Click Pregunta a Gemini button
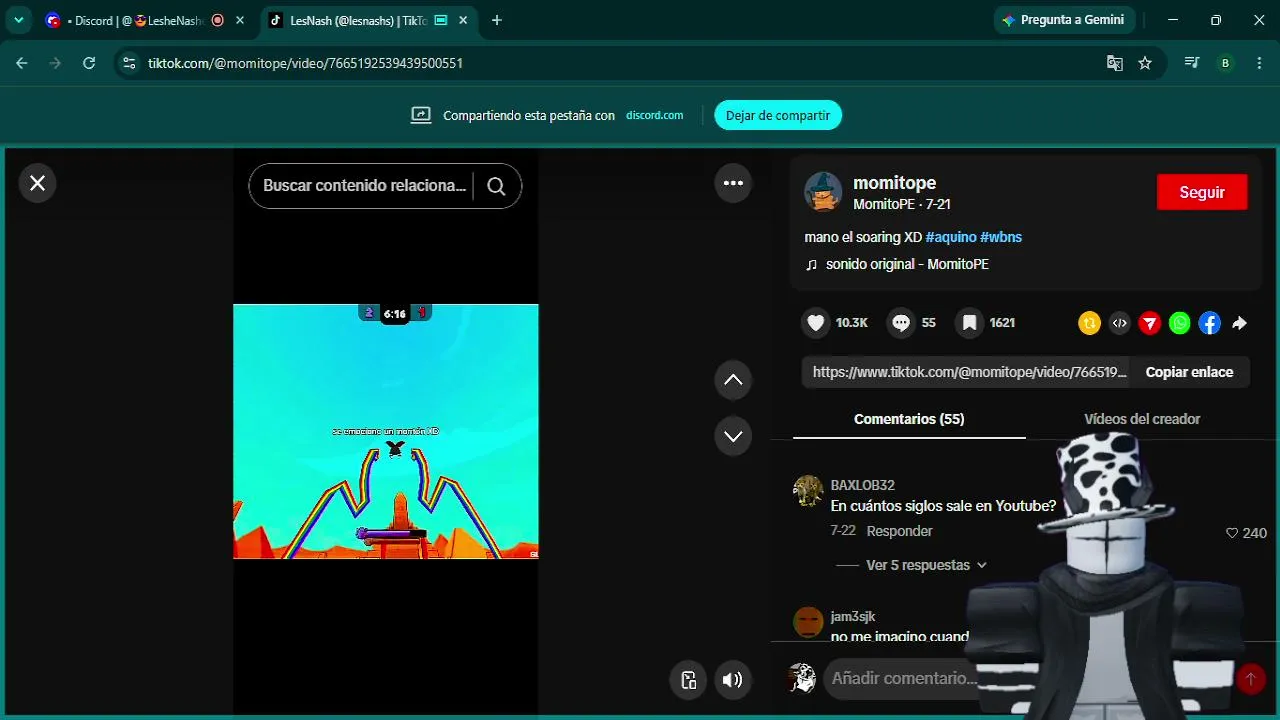This screenshot has width=1280, height=720. coord(1064,20)
